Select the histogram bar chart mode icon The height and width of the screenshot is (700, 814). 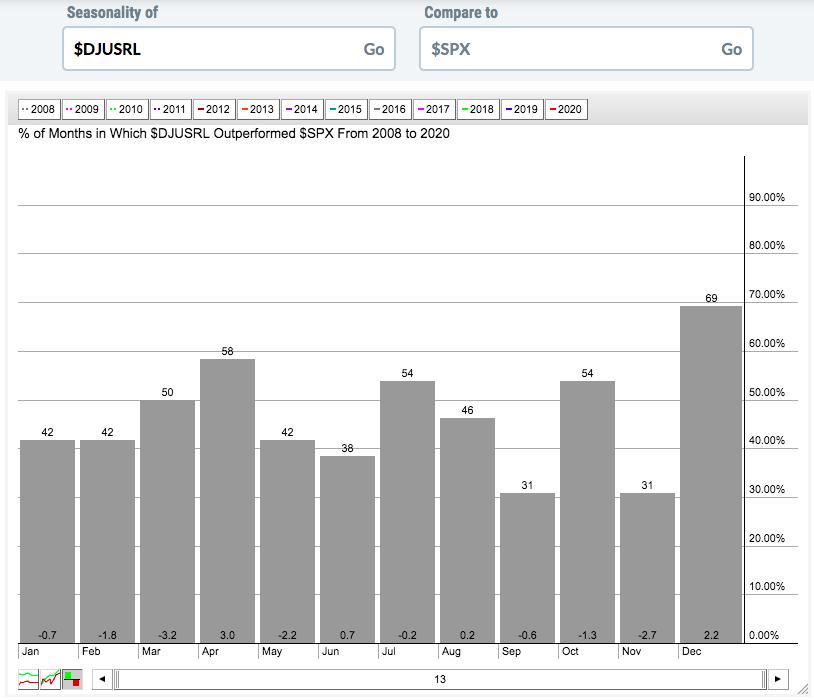(71, 679)
